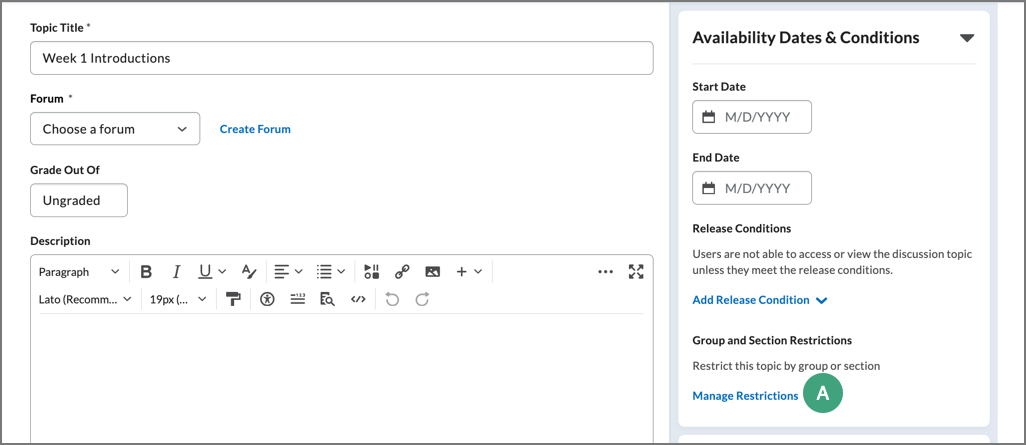Open the Paragraph format dropdown
This screenshot has height=445, width=1026.
point(79,272)
